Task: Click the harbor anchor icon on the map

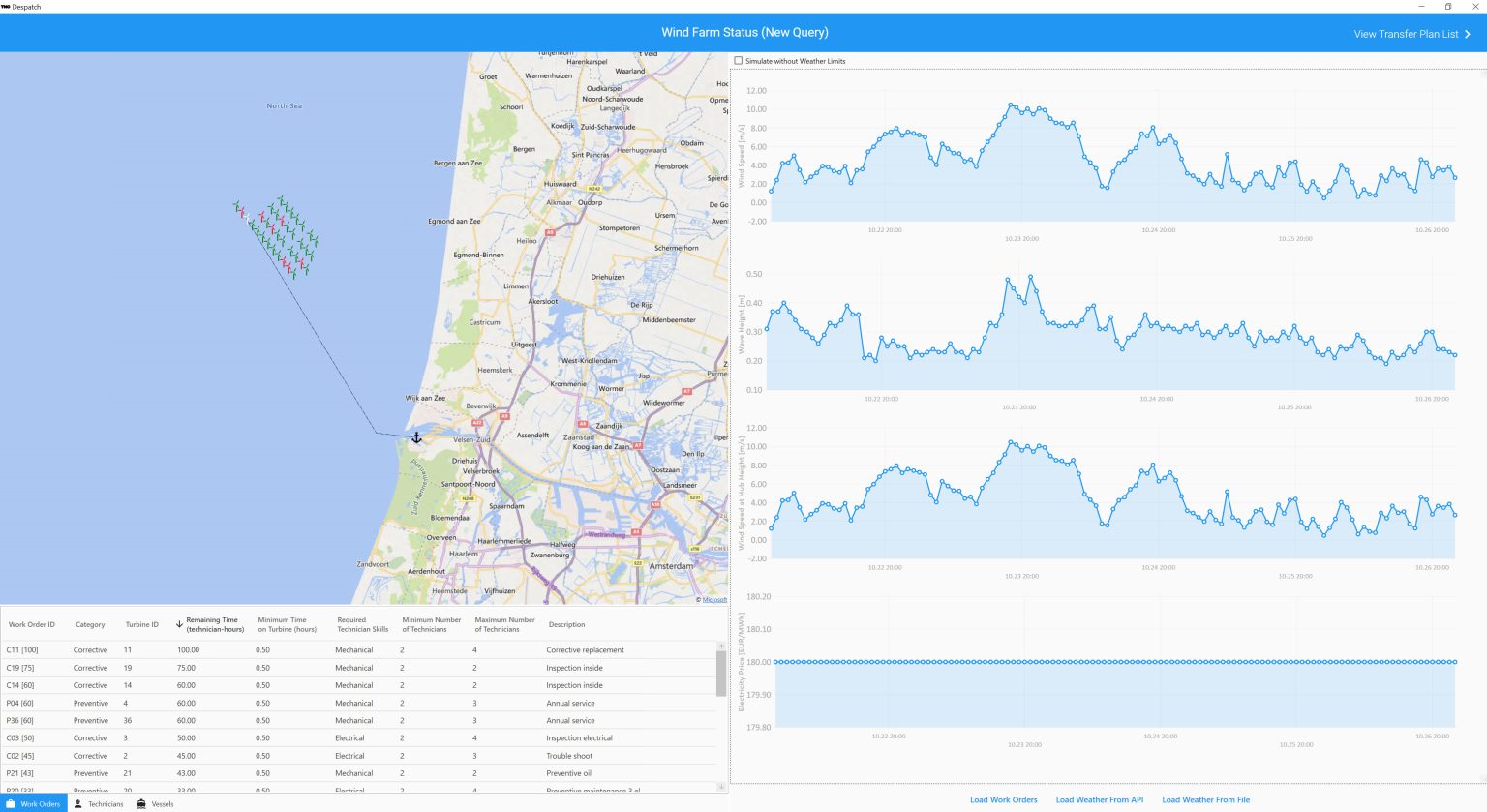Action: (x=417, y=438)
